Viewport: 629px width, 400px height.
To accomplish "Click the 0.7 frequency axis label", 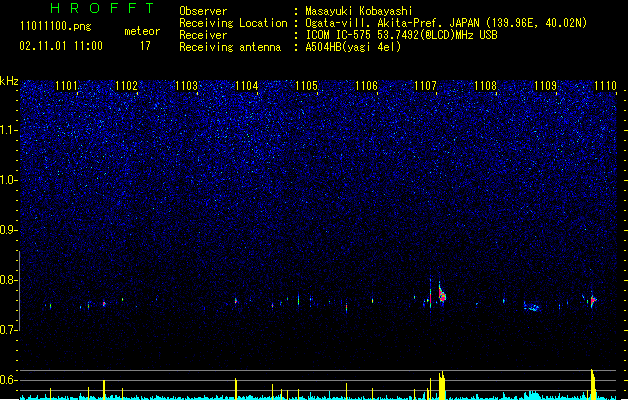I will pyautogui.click(x=8, y=330).
